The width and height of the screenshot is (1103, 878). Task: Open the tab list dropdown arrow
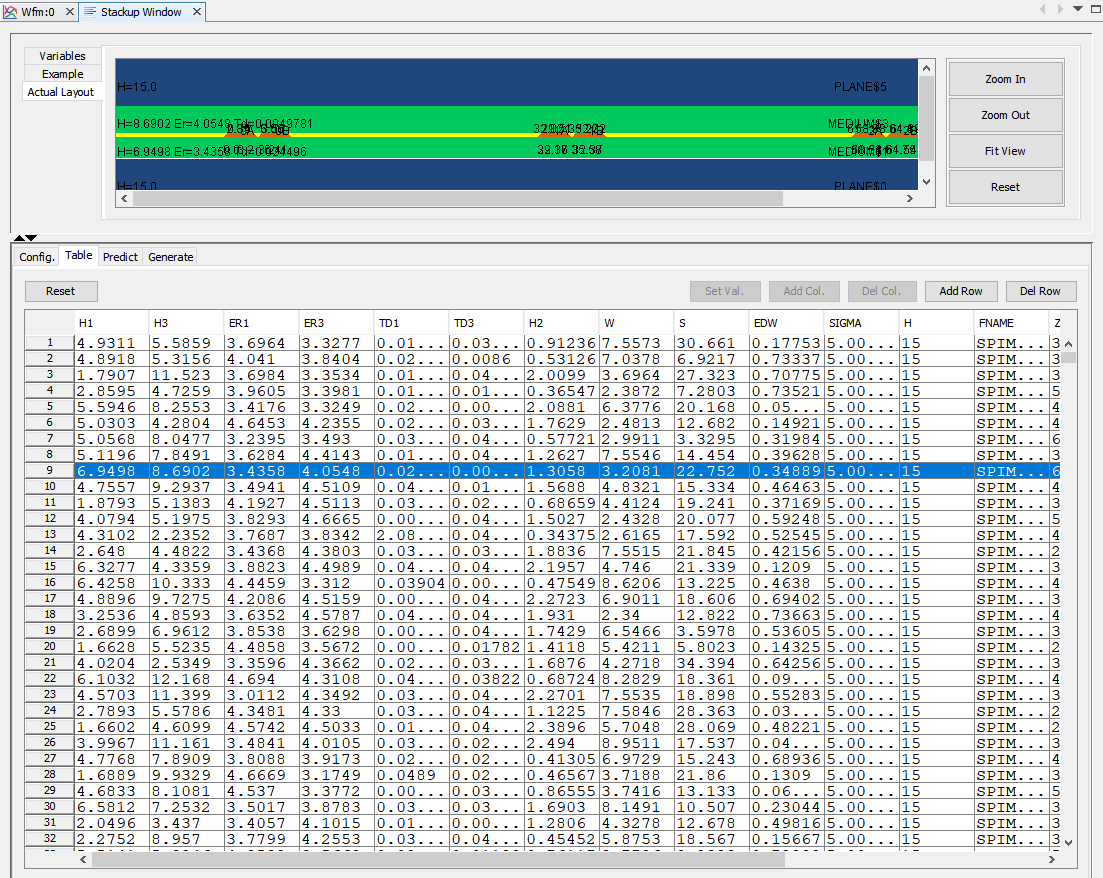coord(1077,9)
